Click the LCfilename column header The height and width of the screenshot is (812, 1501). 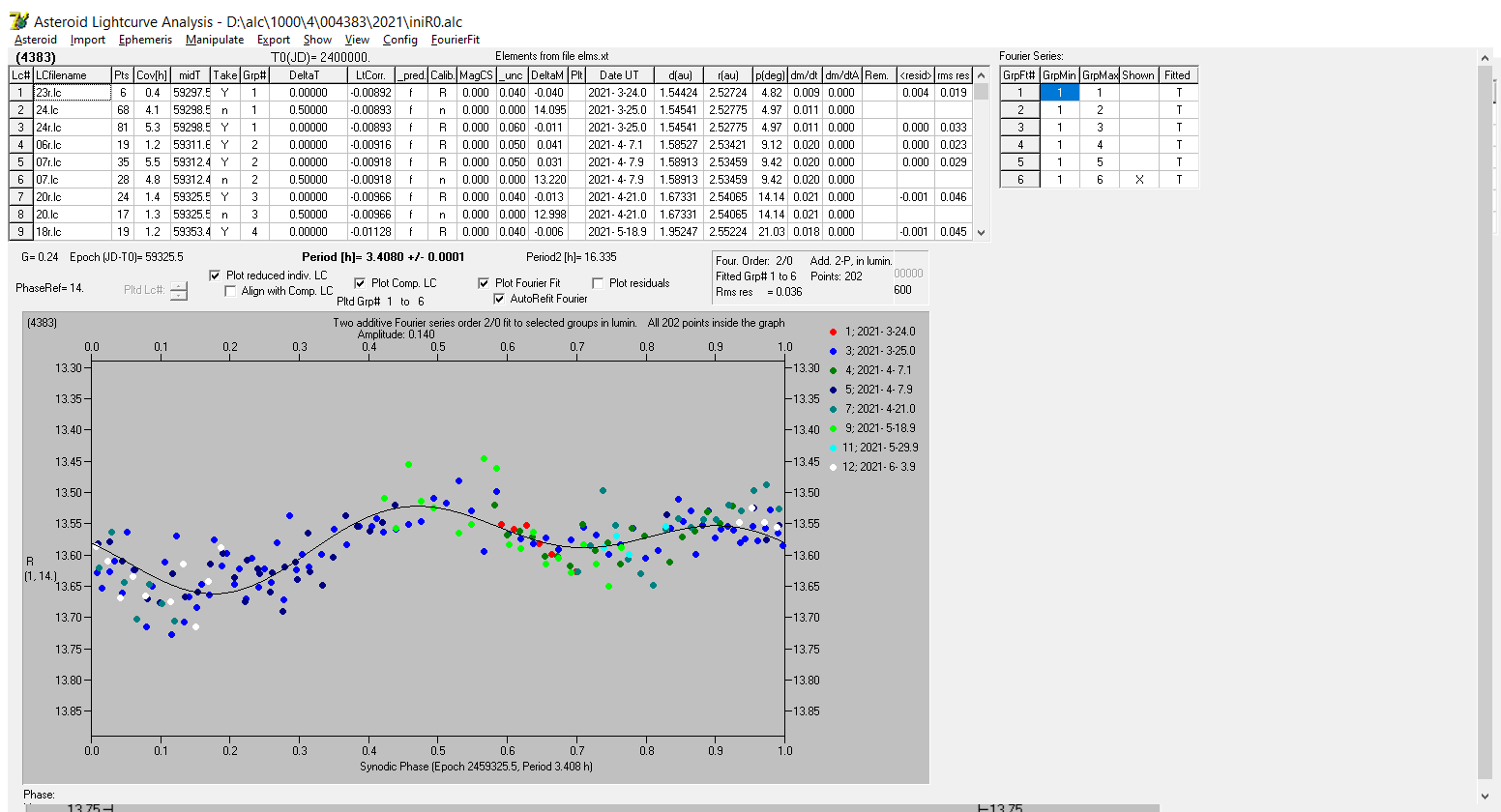72,75
